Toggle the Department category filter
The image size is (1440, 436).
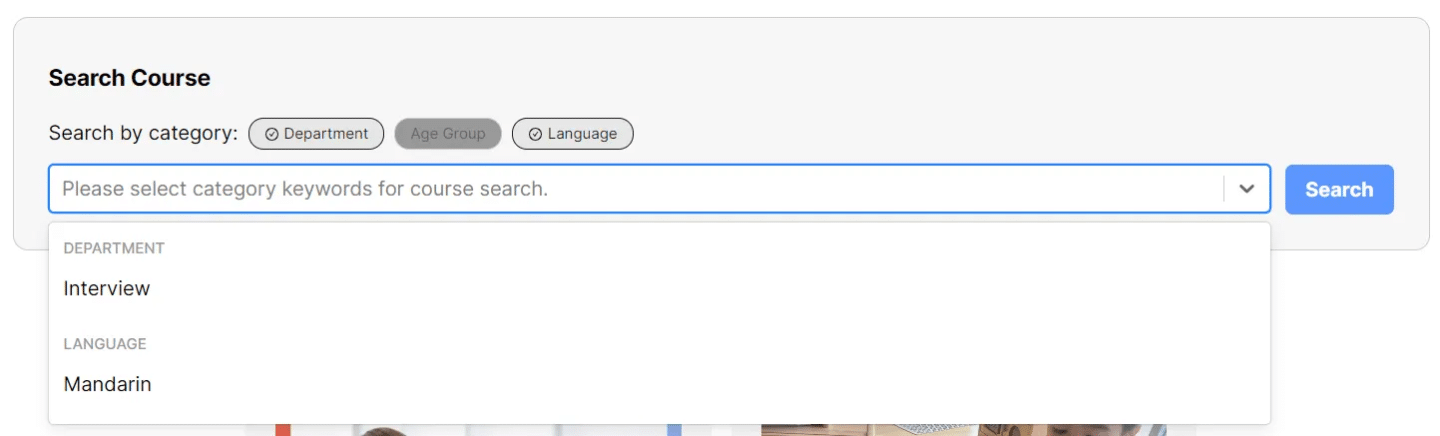[x=316, y=134]
